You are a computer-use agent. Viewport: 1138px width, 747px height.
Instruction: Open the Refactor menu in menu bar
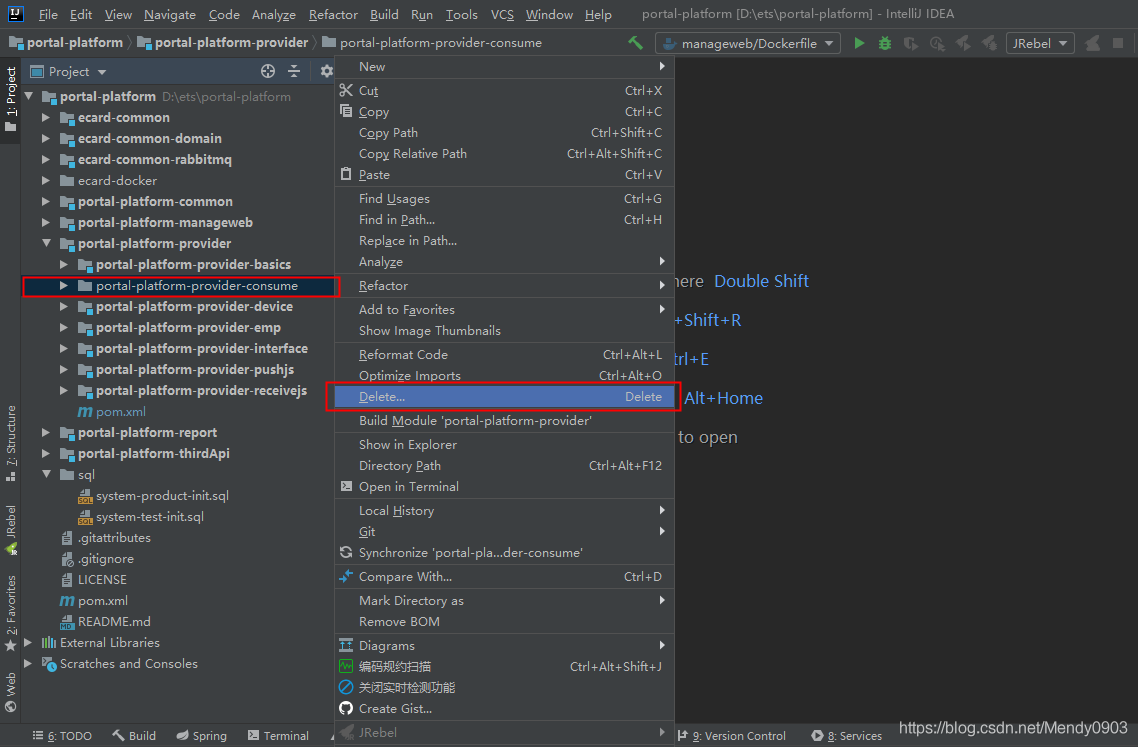[333, 15]
